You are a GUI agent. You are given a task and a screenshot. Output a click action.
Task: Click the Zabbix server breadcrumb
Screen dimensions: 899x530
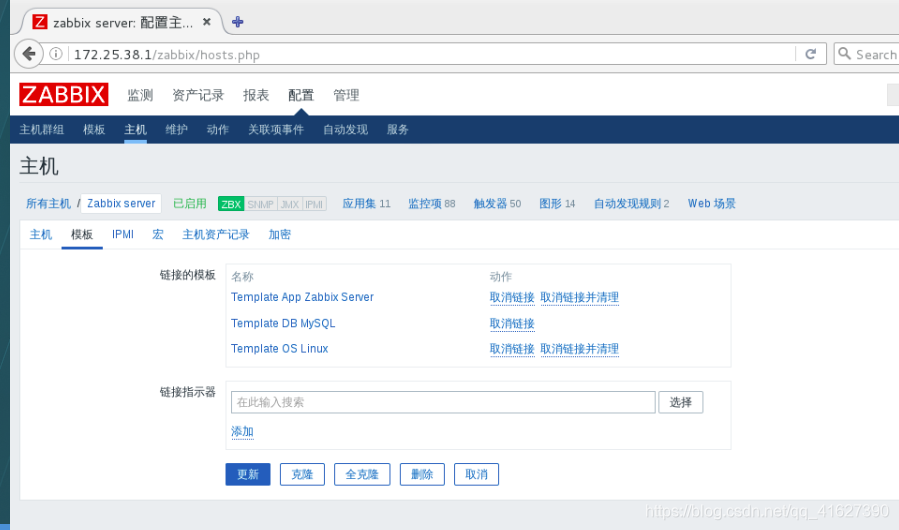pos(121,204)
